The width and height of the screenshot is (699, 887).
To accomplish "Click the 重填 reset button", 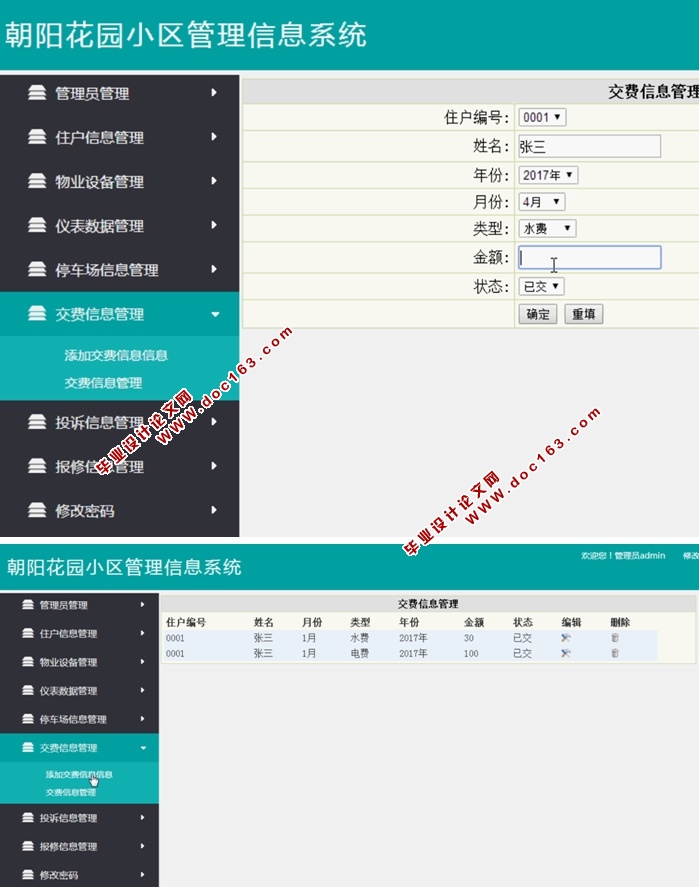I will coord(584,314).
